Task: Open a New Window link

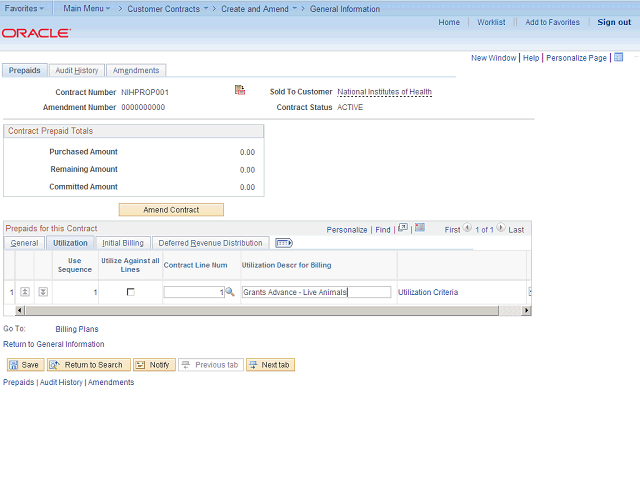Action: 493,58
